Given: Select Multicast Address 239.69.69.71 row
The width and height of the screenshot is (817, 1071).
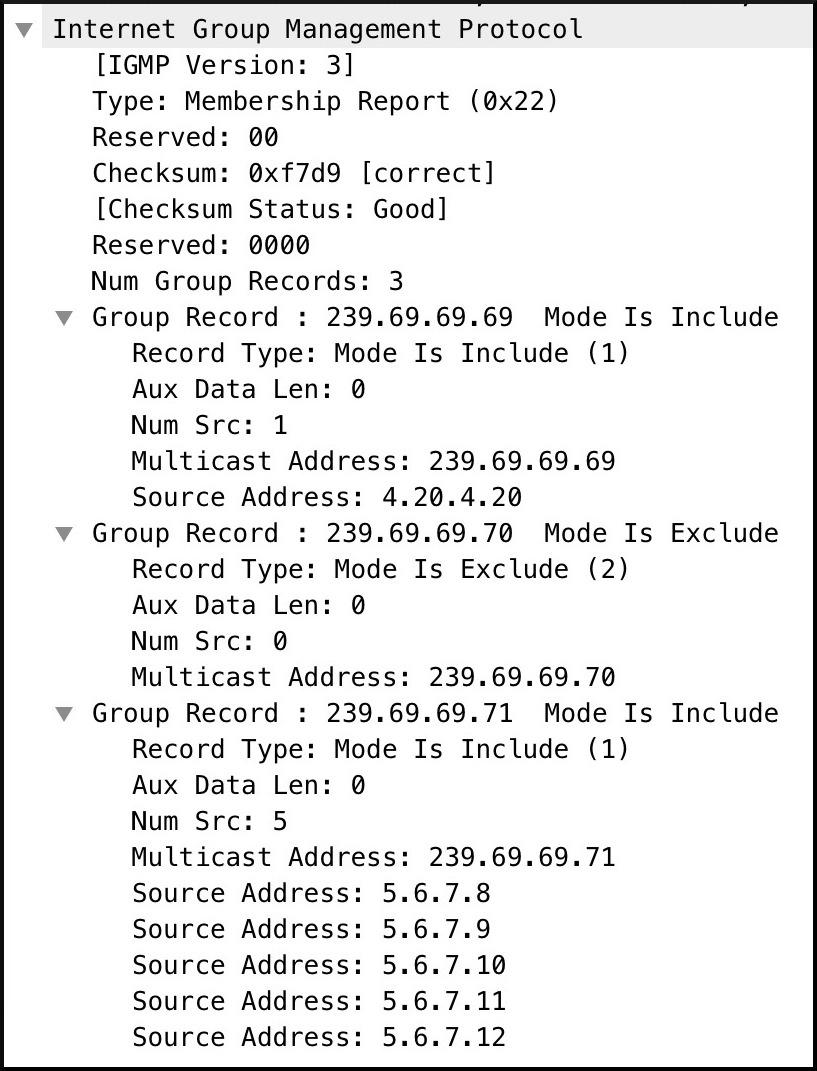Looking at the screenshot, I should [374, 858].
